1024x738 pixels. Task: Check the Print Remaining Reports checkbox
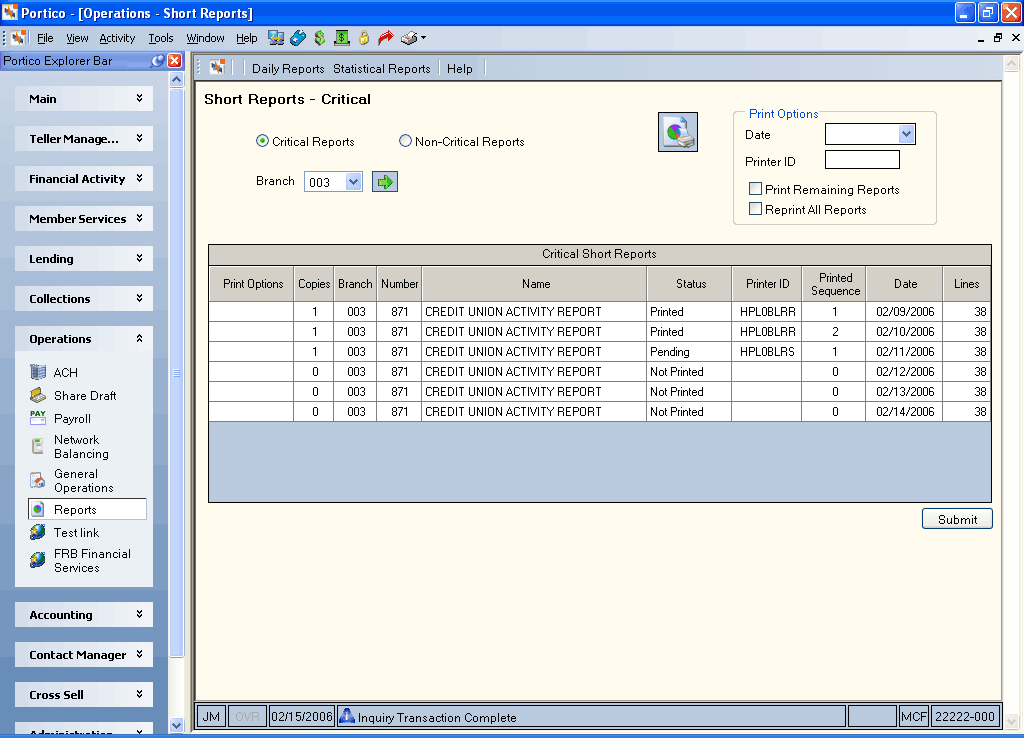pyautogui.click(x=756, y=189)
